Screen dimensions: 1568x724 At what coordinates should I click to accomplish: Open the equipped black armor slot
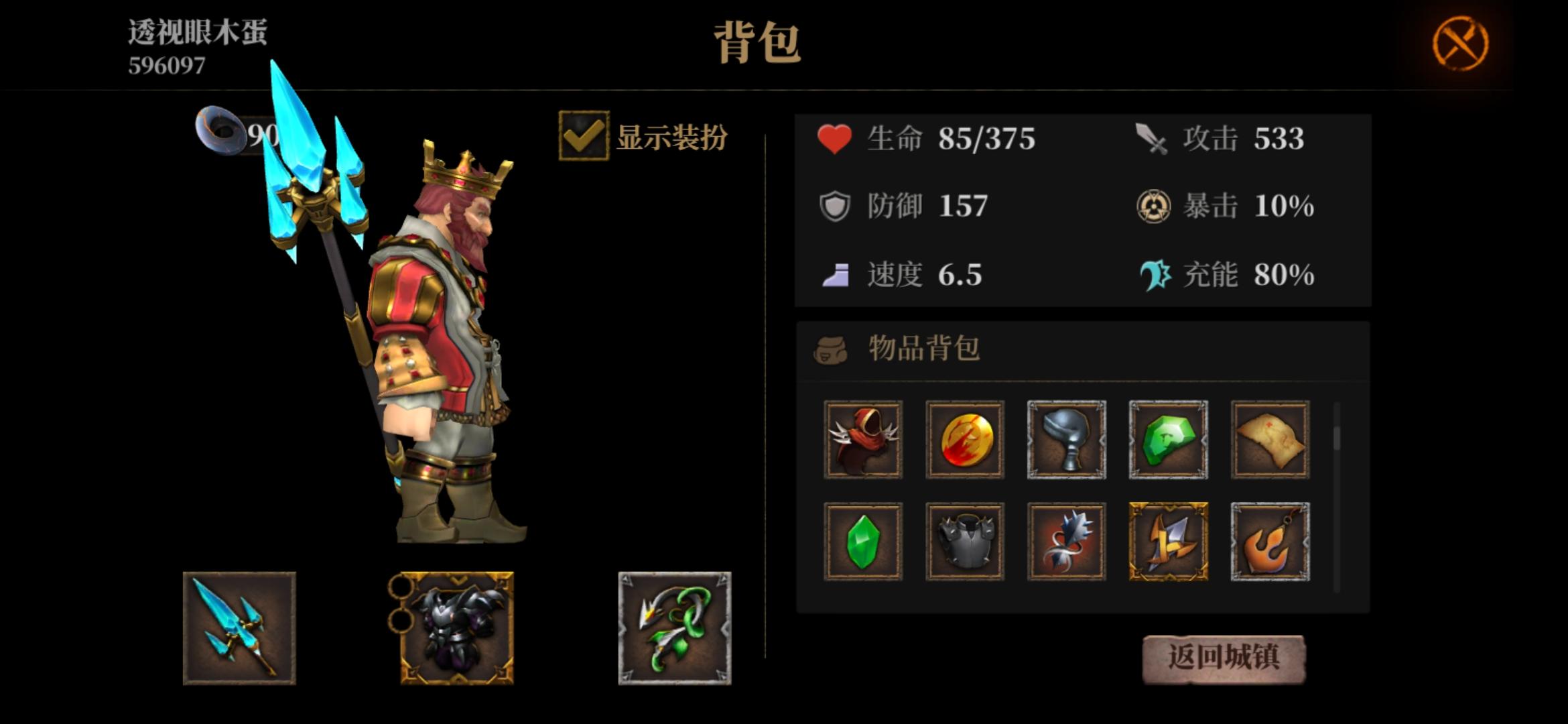(456, 628)
